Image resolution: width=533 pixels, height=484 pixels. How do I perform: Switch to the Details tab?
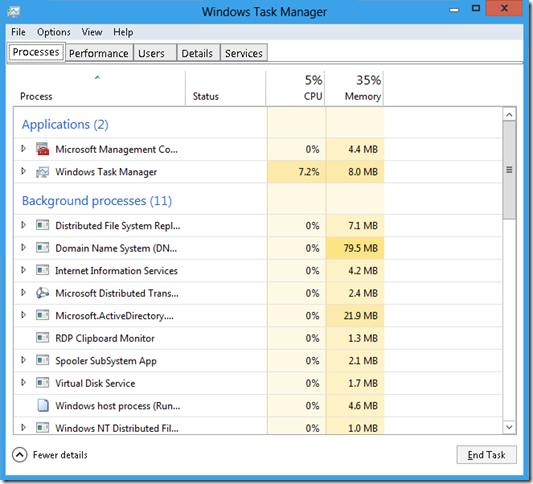click(198, 53)
